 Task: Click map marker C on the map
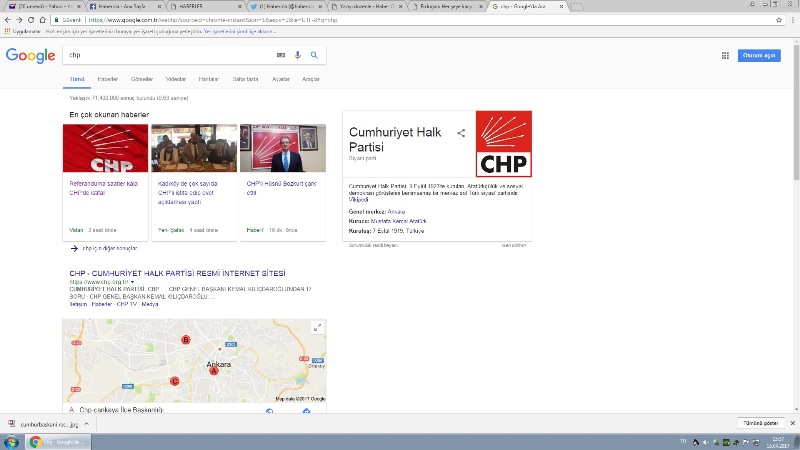[174, 381]
